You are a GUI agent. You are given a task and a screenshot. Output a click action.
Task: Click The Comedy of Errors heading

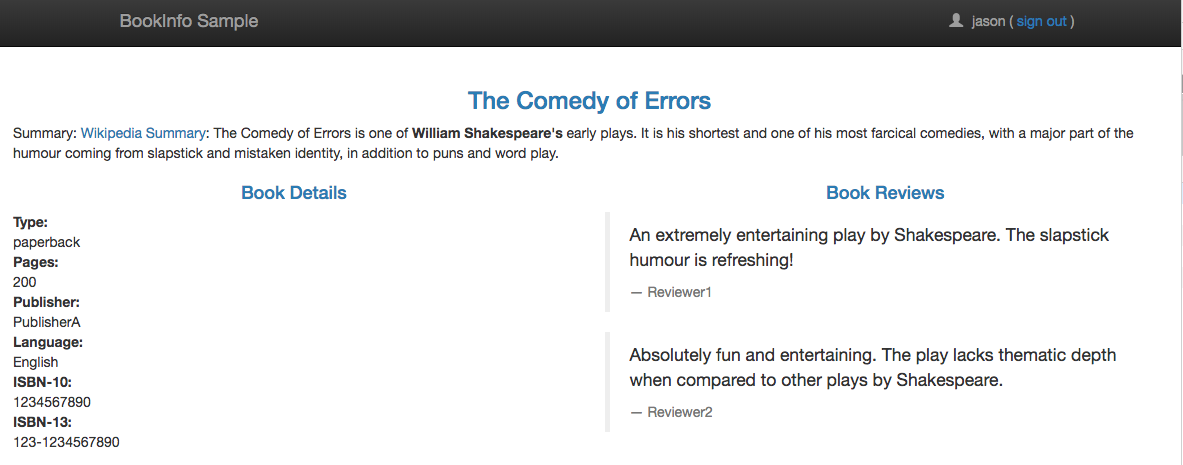[589, 100]
